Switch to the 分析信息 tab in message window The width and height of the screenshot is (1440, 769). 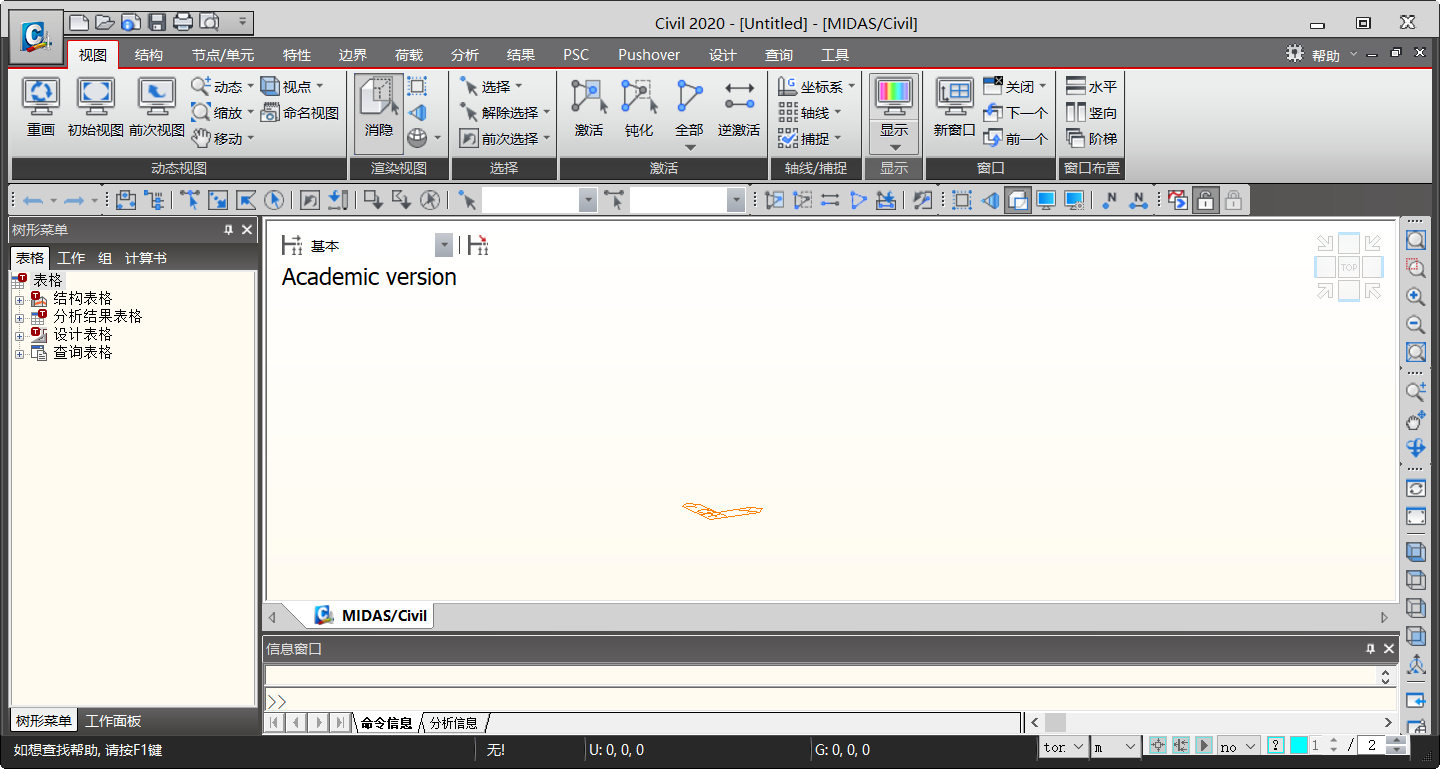point(454,722)
